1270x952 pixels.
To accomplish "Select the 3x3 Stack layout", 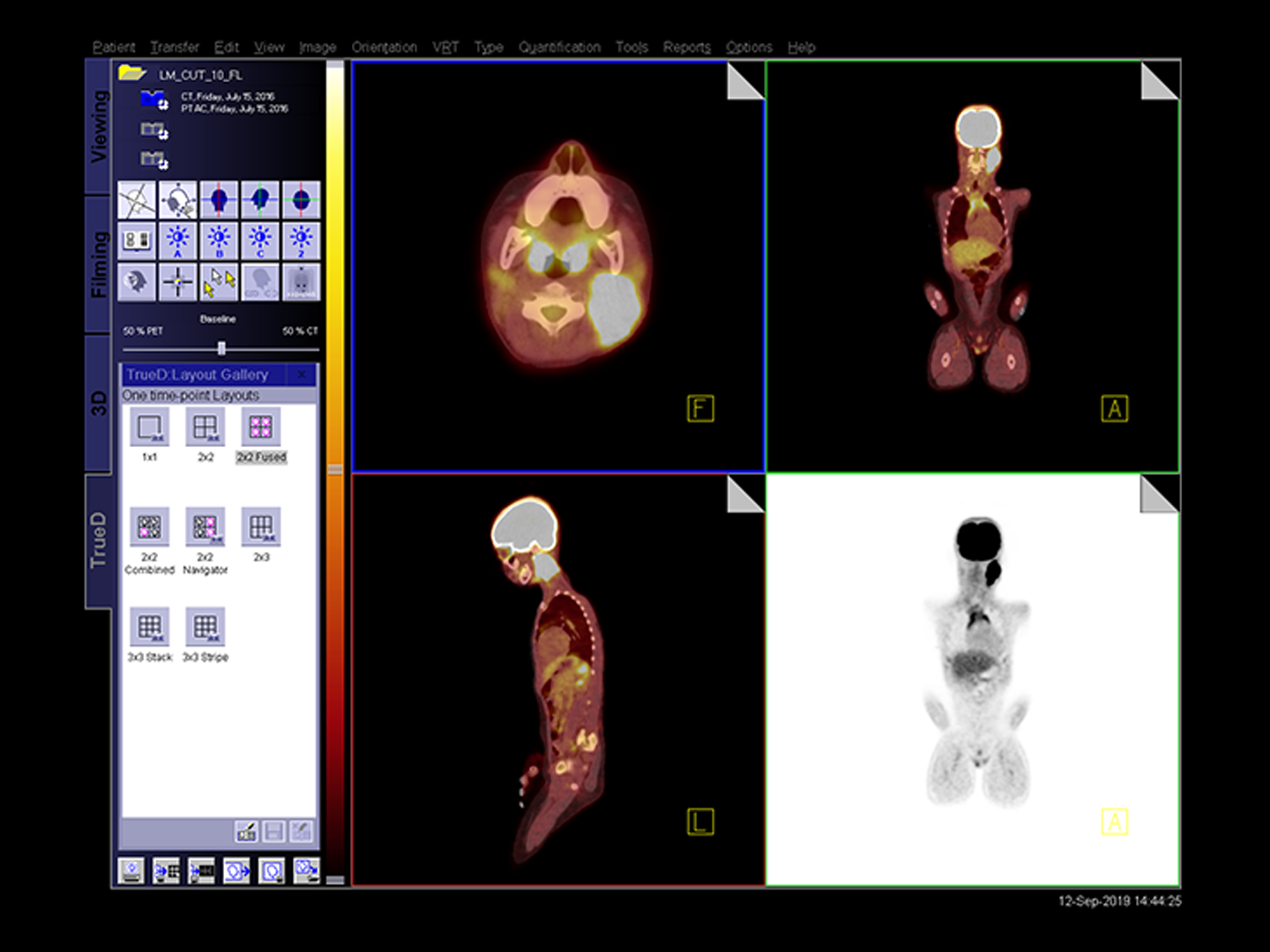I will (149, 628).
